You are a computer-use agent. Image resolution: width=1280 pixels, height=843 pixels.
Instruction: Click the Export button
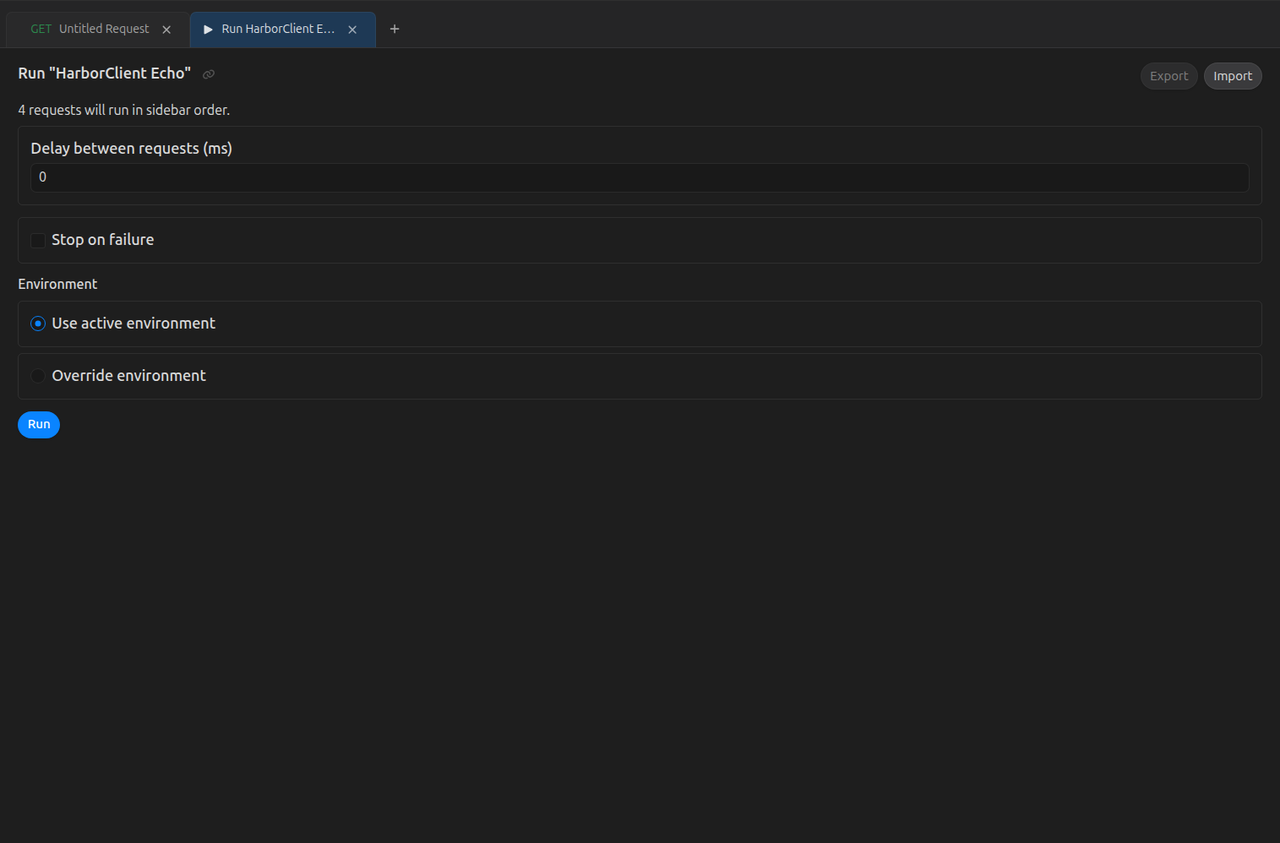pos(1169,76)
